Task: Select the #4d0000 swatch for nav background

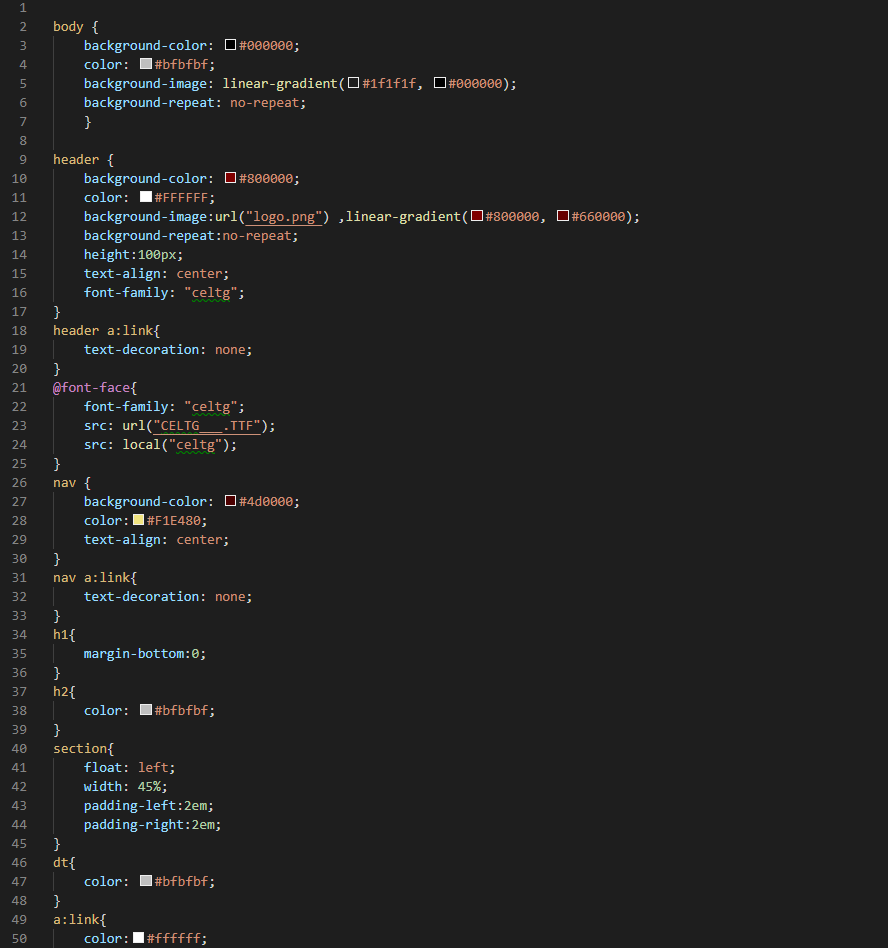Action: [x=231, y=501]
